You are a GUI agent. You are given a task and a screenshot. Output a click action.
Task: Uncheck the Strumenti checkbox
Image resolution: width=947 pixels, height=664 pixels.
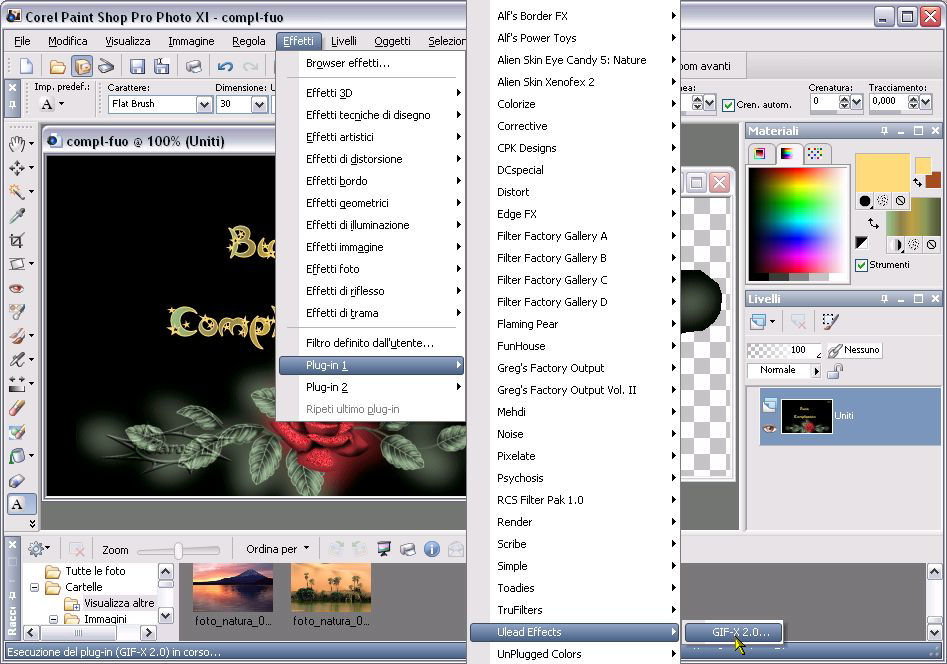(x=861, y=265)
